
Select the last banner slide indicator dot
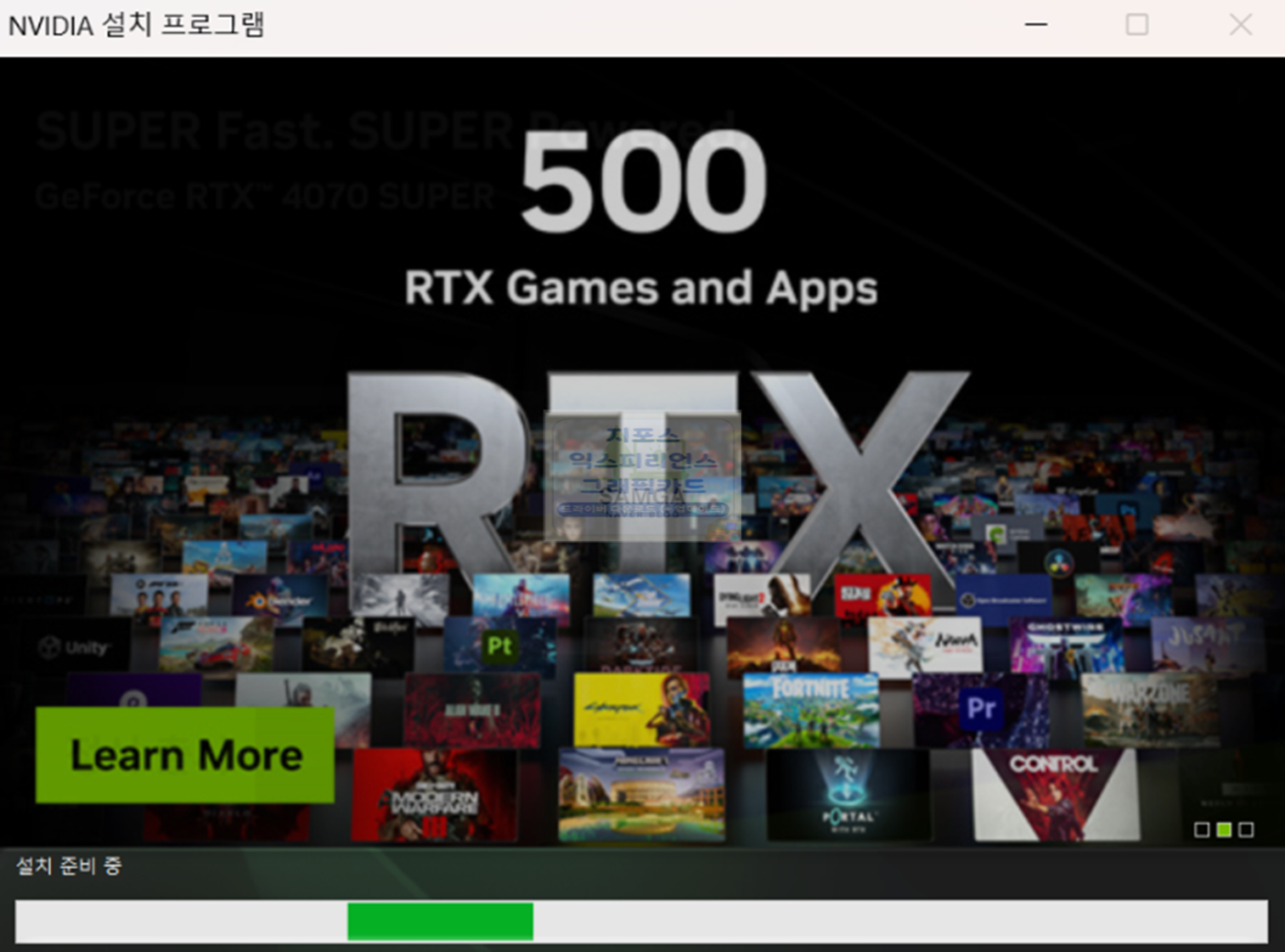1246,829
